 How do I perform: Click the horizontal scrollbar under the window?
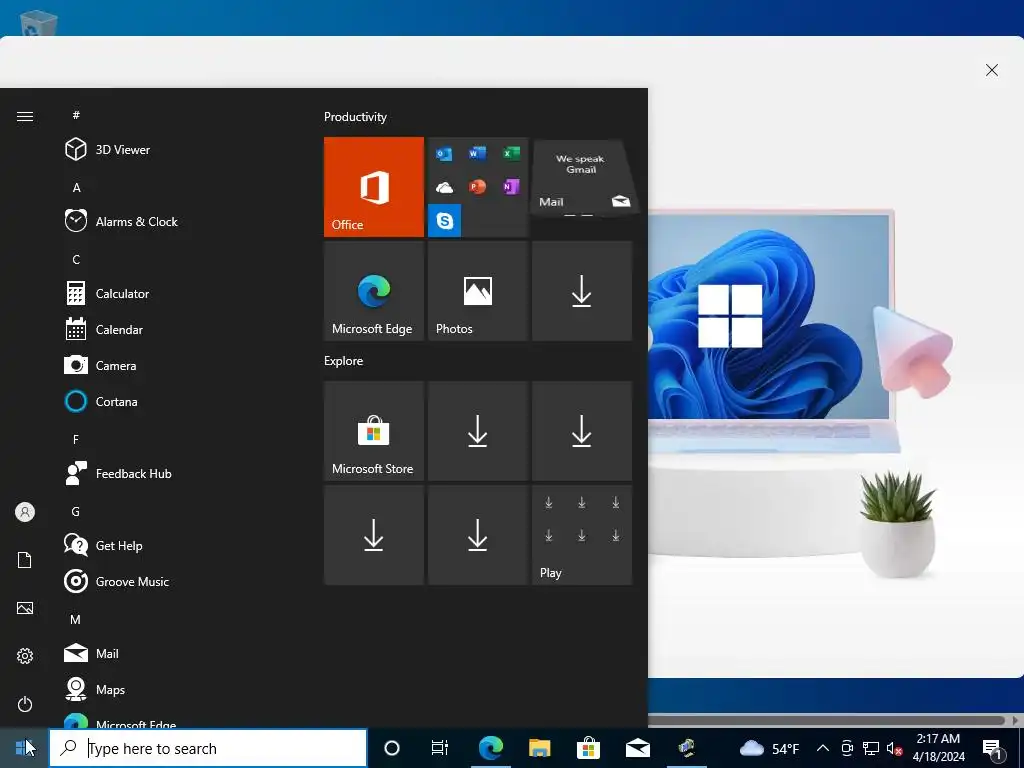coord(826,720)
